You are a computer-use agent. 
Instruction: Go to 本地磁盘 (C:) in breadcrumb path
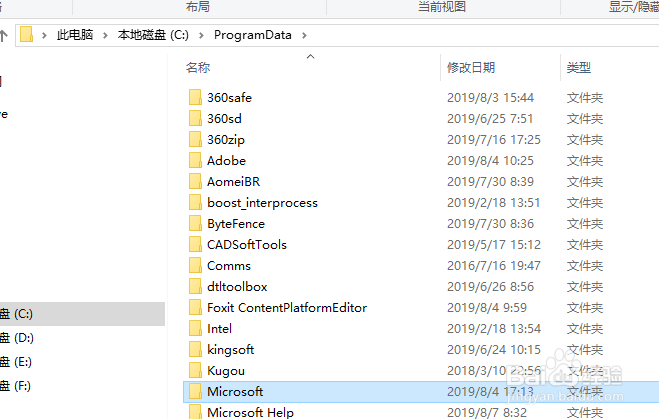153,35
